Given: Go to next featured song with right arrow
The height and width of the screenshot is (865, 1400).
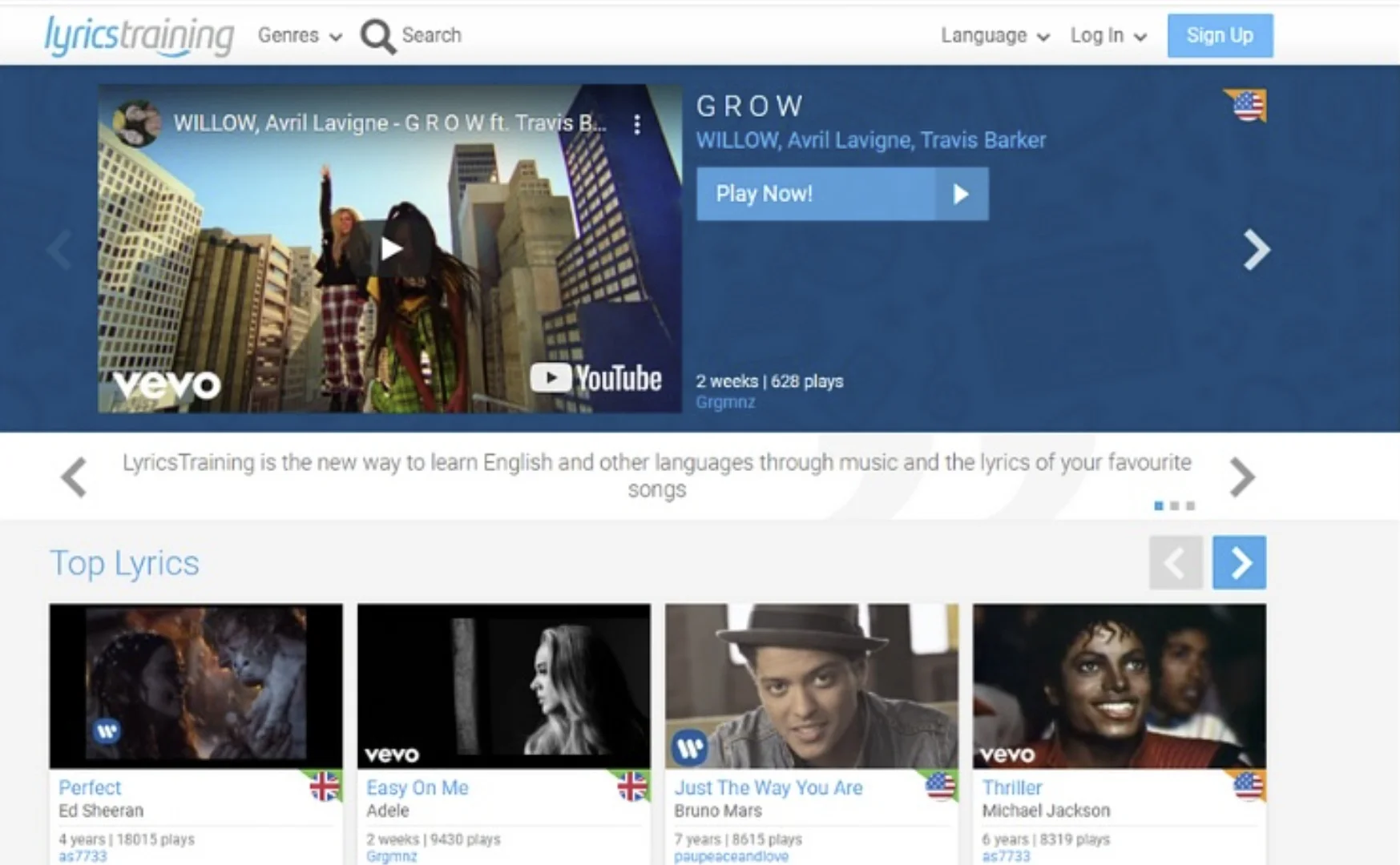Looking at the screenshot, I should pos(1256,250).
